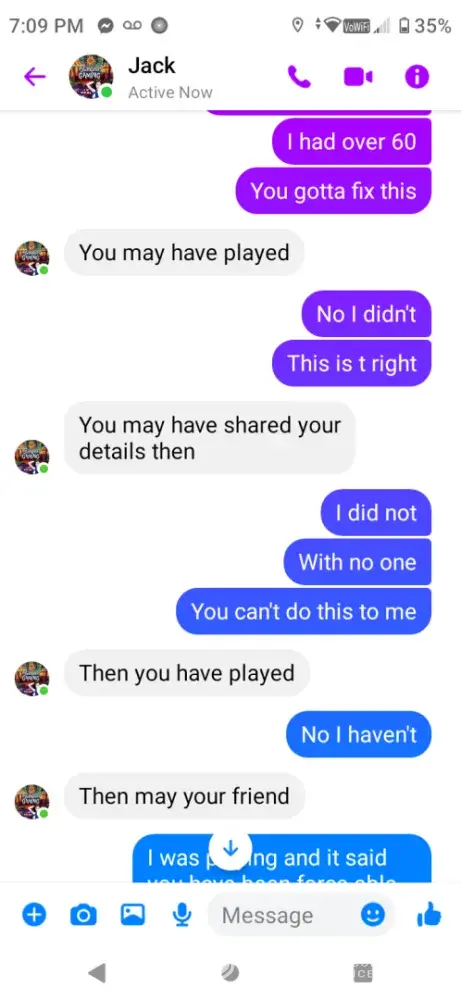The height and width of the screenshot is (1000, 461).
Task: Tap avatar beside "Then may your friend"
Action: coord(32,802)
